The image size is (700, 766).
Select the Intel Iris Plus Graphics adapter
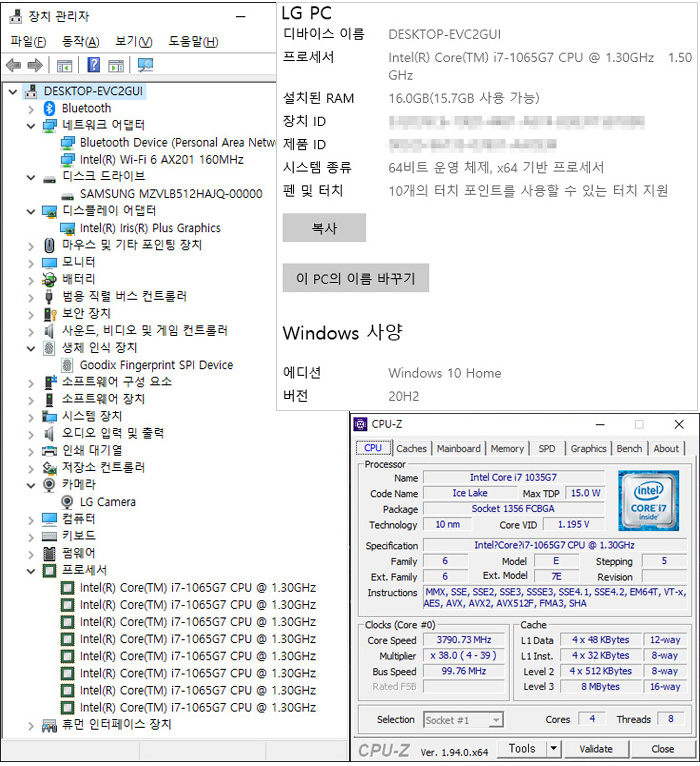pos(150,228)
